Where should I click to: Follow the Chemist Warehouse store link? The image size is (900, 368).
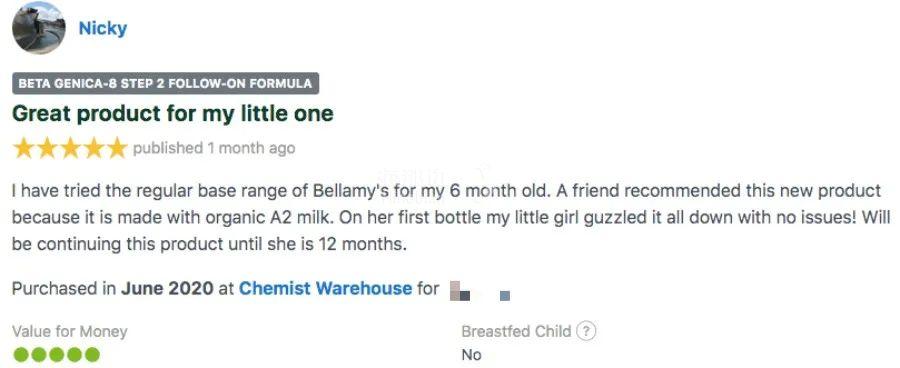(325, 288)
